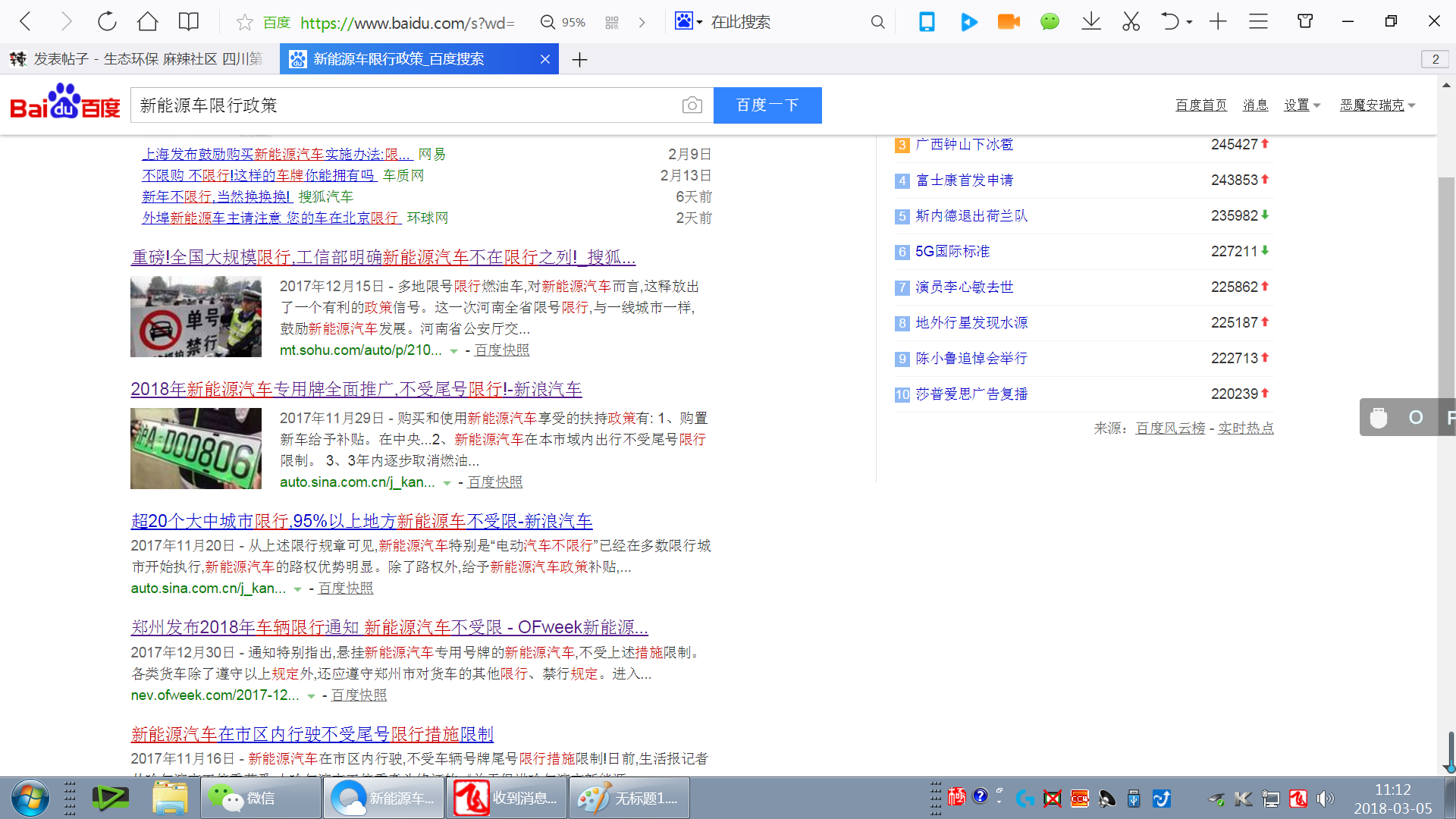Image resolution: width=1456 pixels, height=819 pixels.
Task: Open result 郑州发布2018年车辆限行通知
Action: click(389, 628)
